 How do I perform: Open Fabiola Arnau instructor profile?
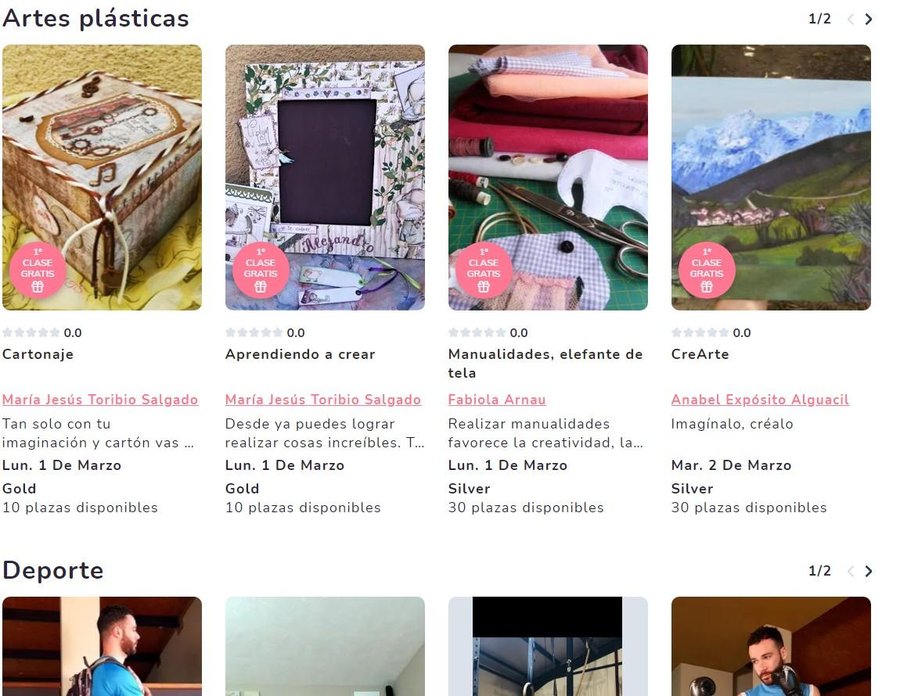coord(497,399)
